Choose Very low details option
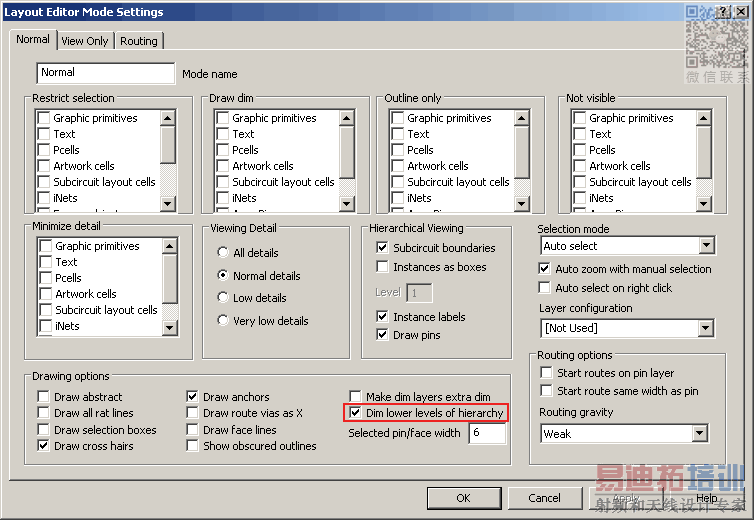754x520 pixels. (x=223, y=320)
